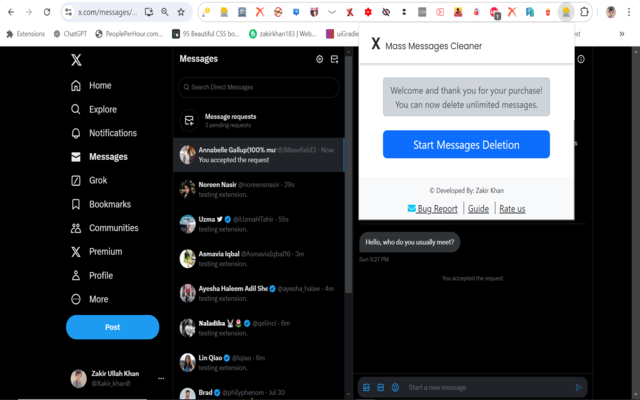Click Zakir Ullah Khan profile avatar
The image size is (640, 400).
point(79,378)
